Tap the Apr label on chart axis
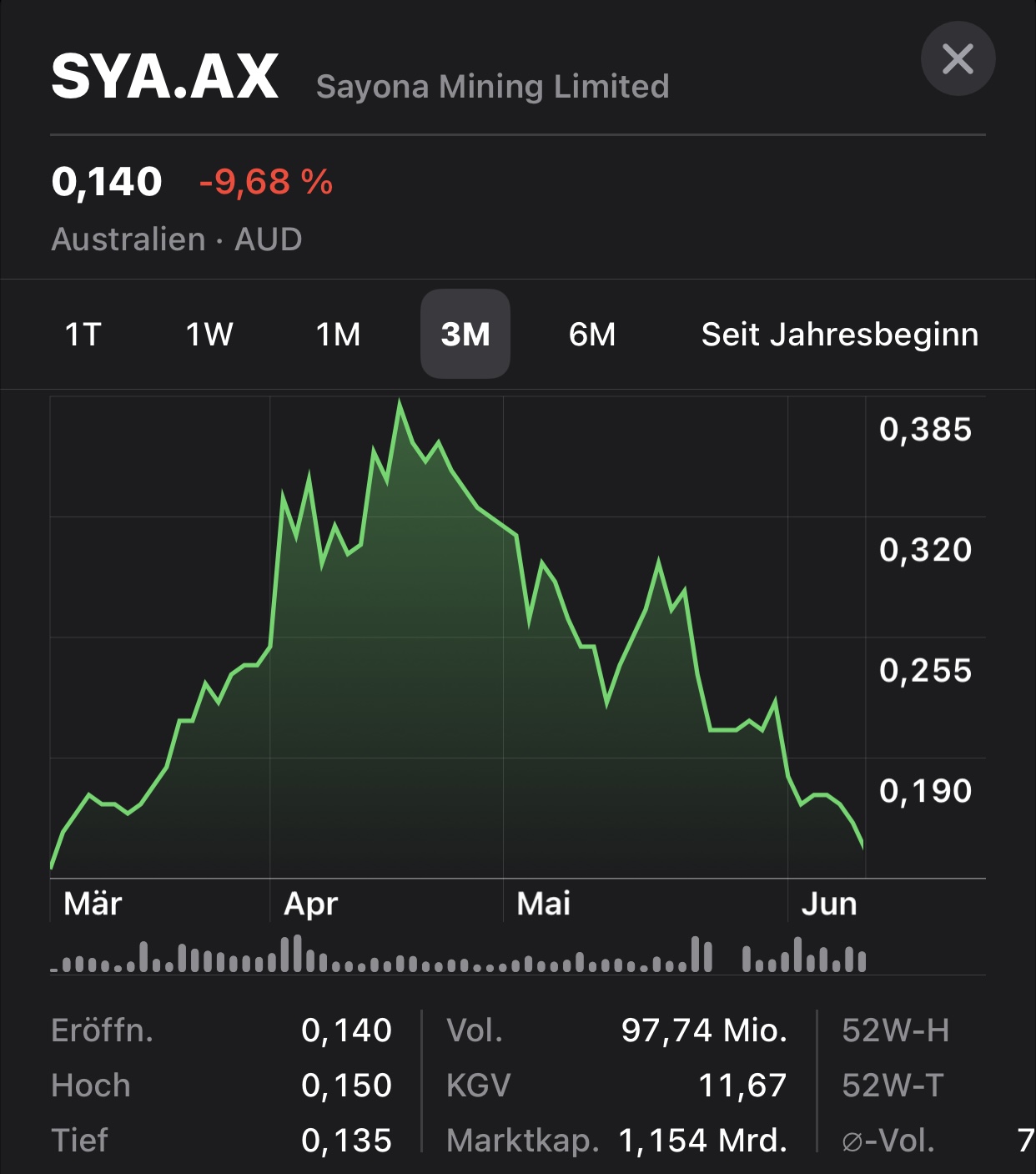The height and width of the screenshot is (1174, 1036). [310, 904]
